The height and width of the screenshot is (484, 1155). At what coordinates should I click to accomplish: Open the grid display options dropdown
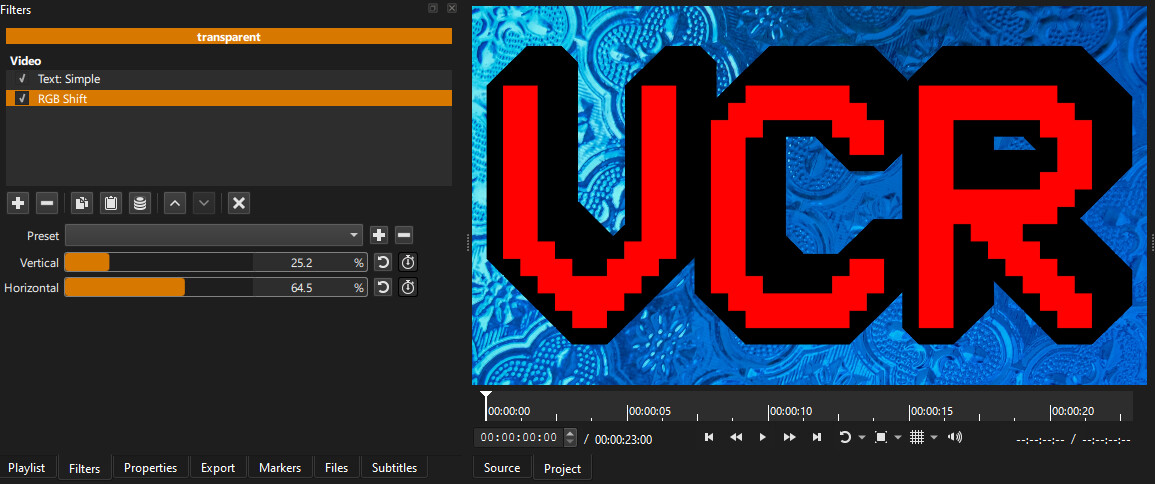(x=934, y=438)
